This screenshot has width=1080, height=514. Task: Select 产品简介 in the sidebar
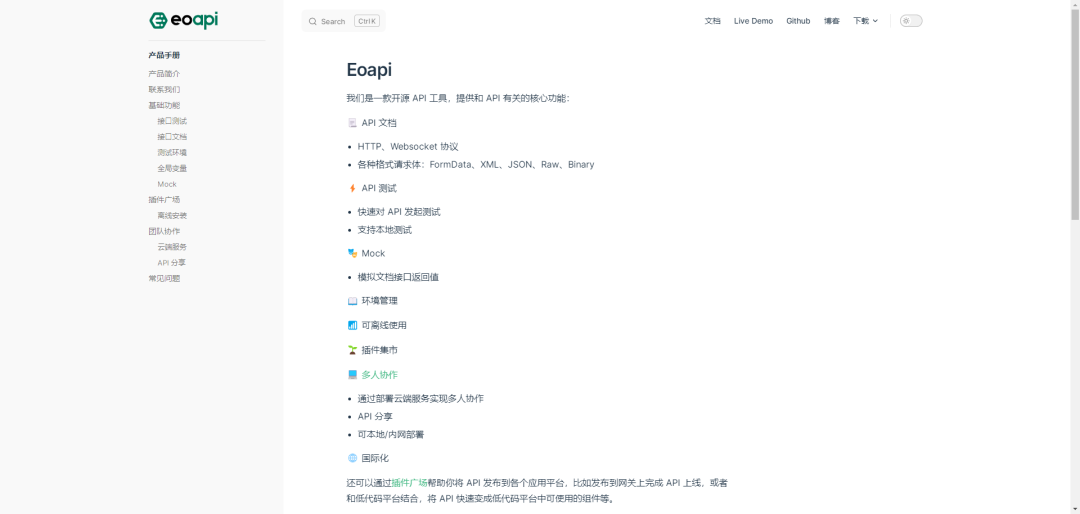coord(165,74)
